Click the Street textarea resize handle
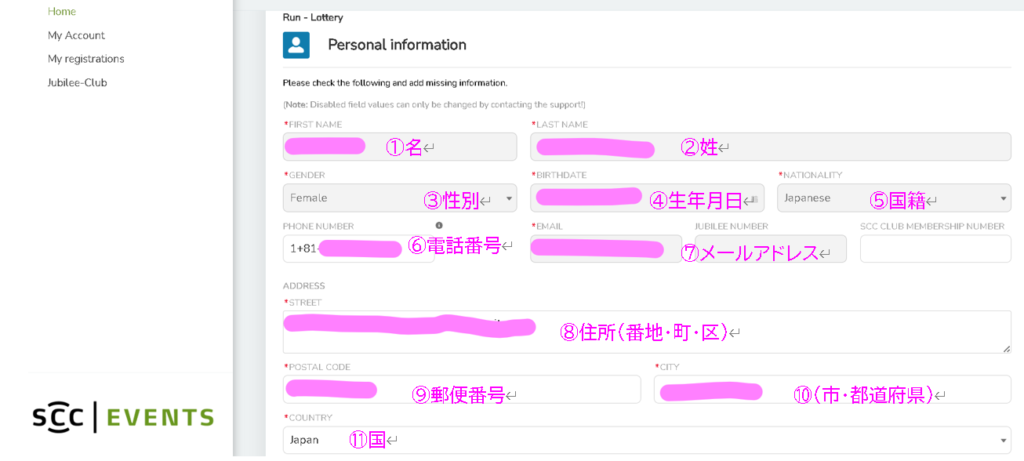This screenshot has width=1024, height=461. tap(1006, 348)
